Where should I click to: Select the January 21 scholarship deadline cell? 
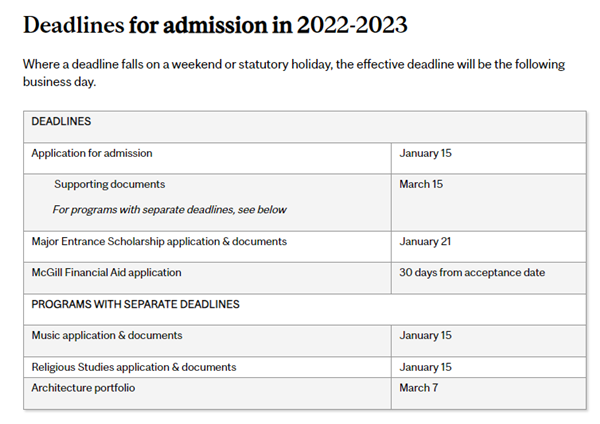(489, 247)
